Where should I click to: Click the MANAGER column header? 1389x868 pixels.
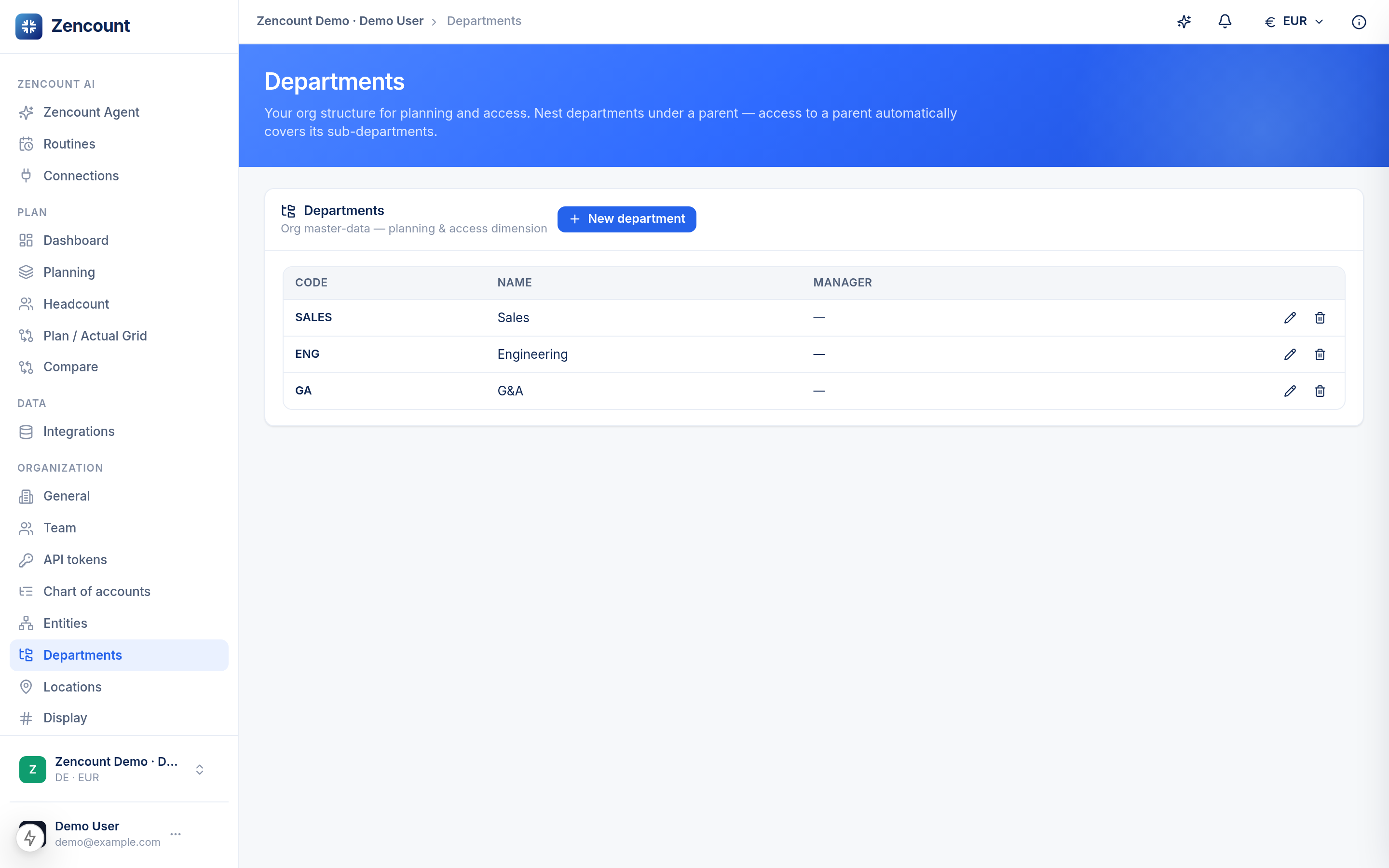click(842, 283)
